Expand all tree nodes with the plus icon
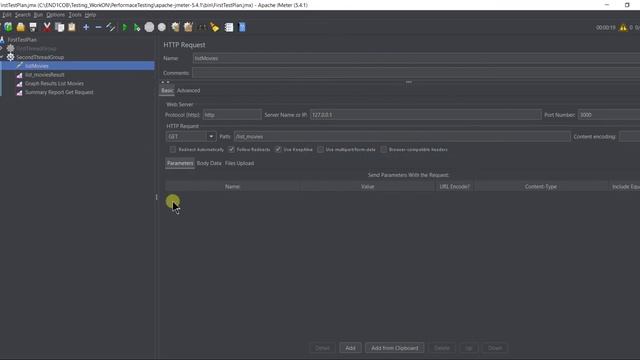 [x=86, y=27]
